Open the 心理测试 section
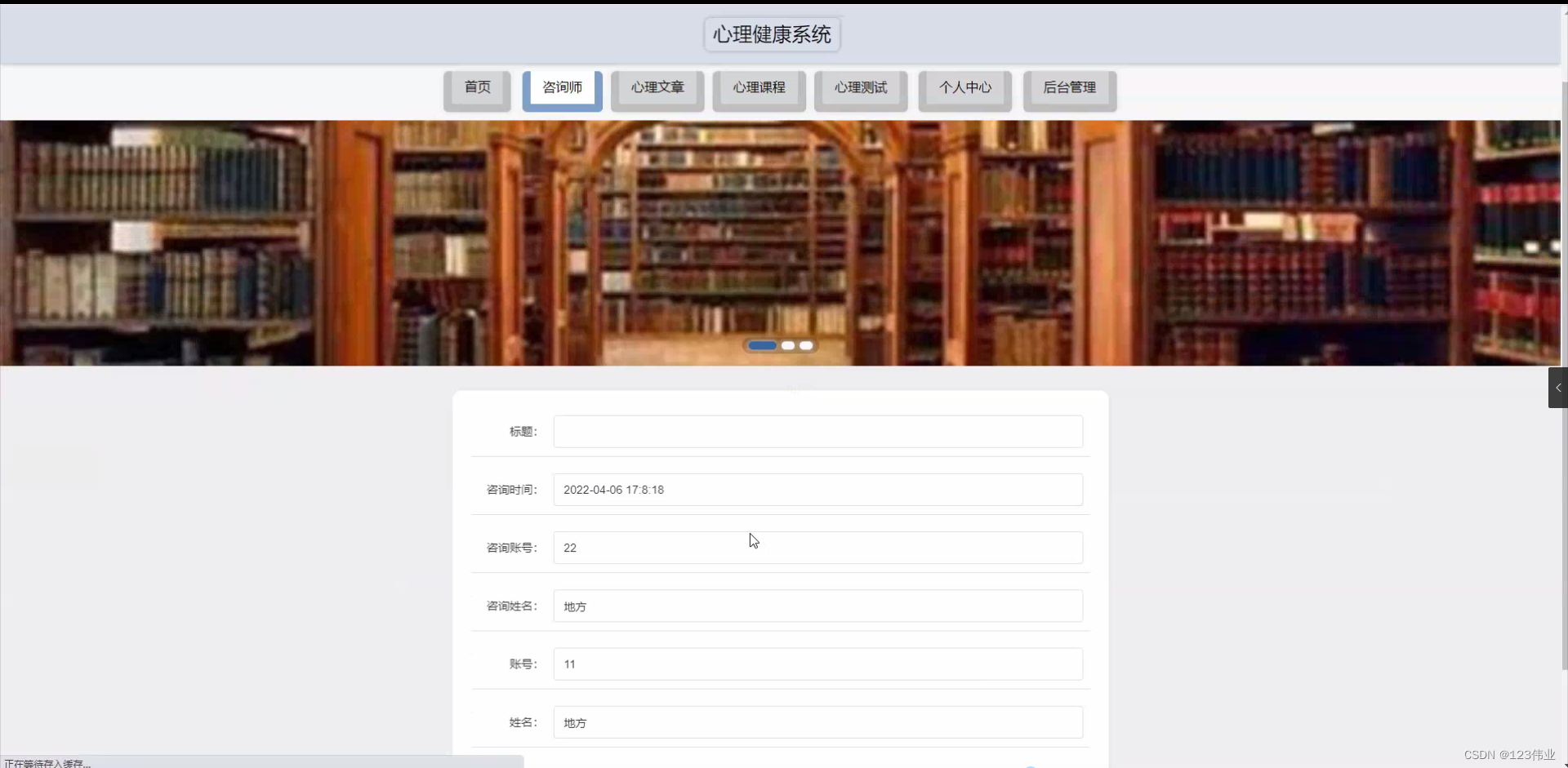This screenshot has height=768, width=1568. click(x=860, y=87)
